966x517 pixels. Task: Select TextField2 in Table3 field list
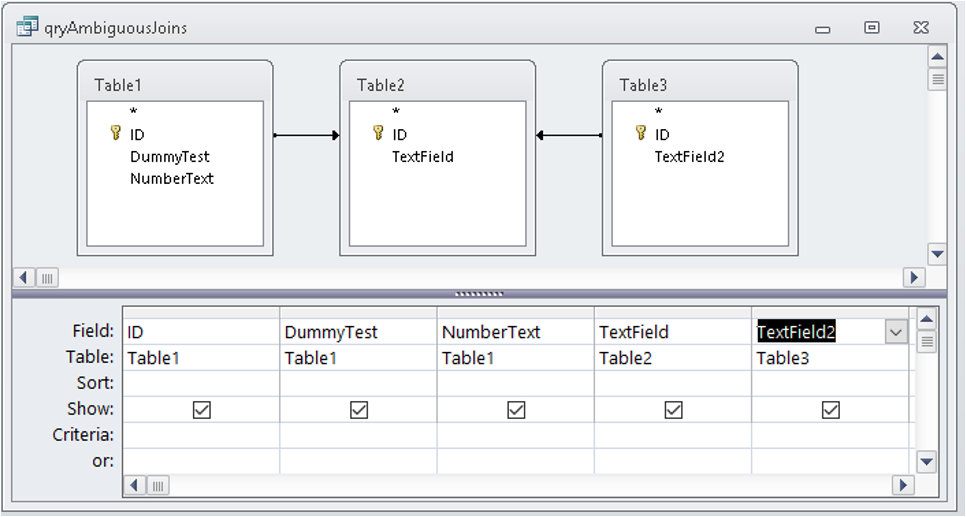[689, 157]
